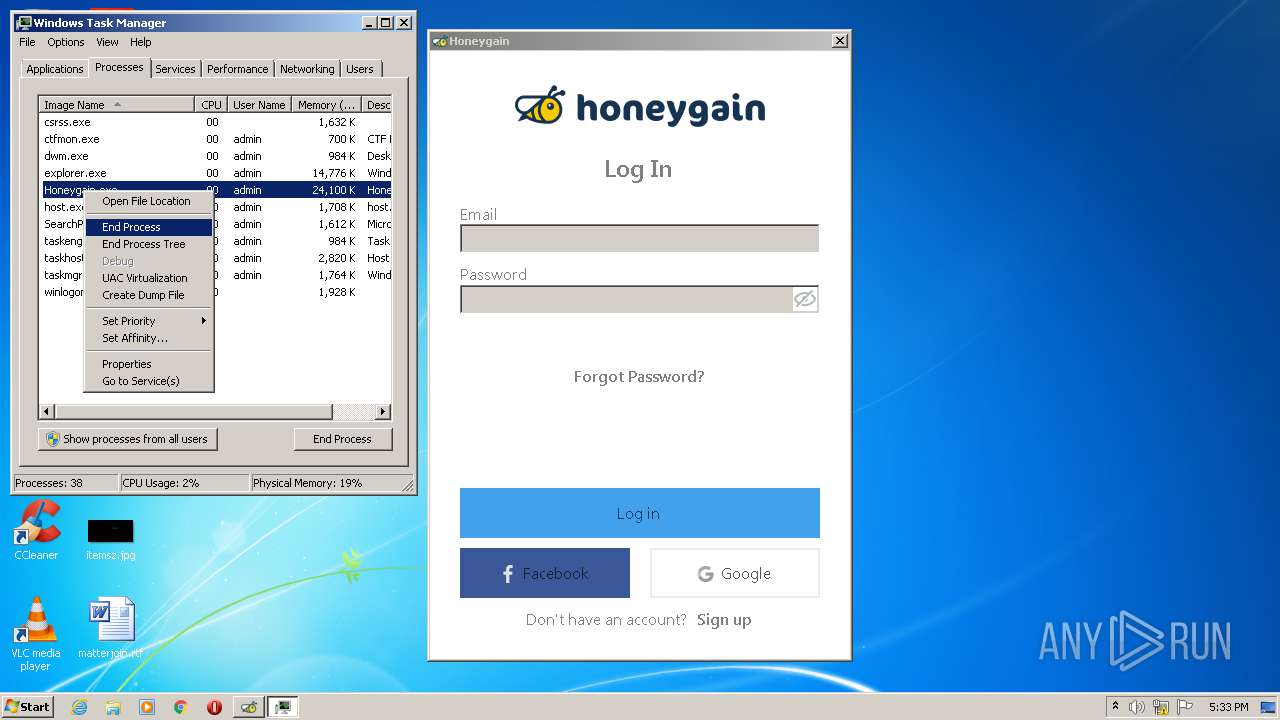Click the clock showing 5:33 PM
Image resolution: width=1280 pixels, height=720 pixels.
point(1228,707)
